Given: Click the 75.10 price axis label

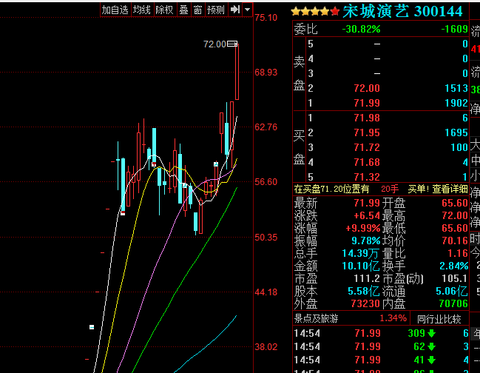Looking at the screenshot, I should [x=266, y=18].
